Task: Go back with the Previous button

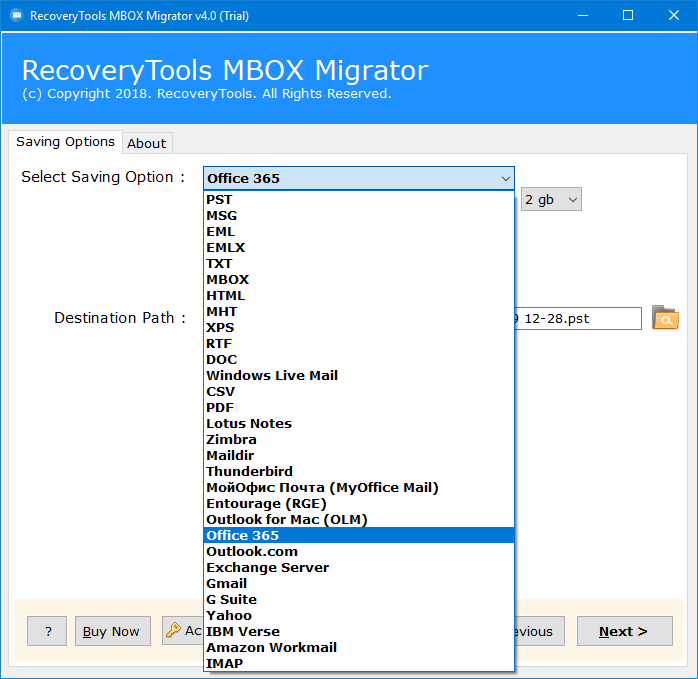Action: tap(540, 631)
